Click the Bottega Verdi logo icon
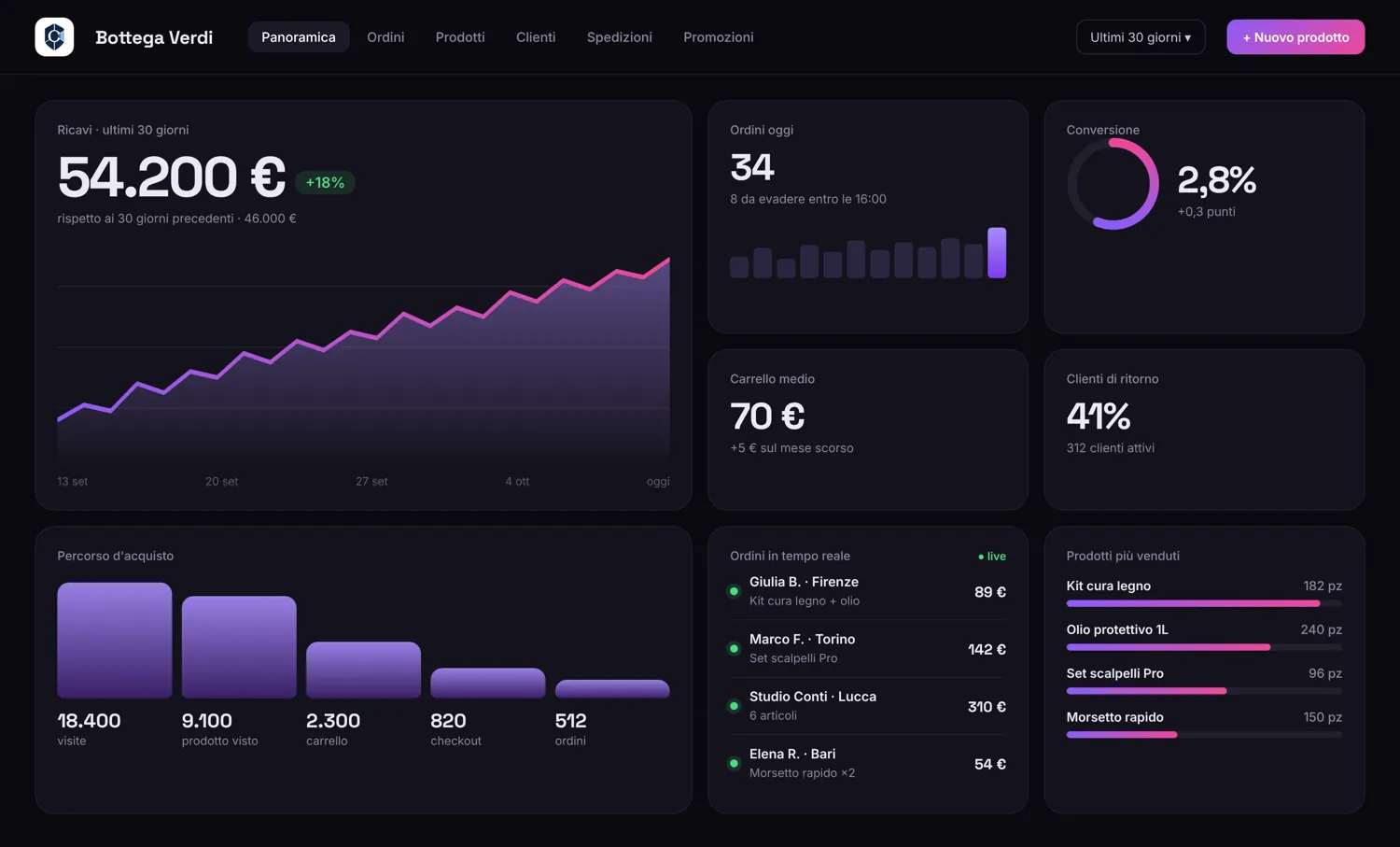The height and width of the screenshot is (847, 1400). click(x=54, y=37)
